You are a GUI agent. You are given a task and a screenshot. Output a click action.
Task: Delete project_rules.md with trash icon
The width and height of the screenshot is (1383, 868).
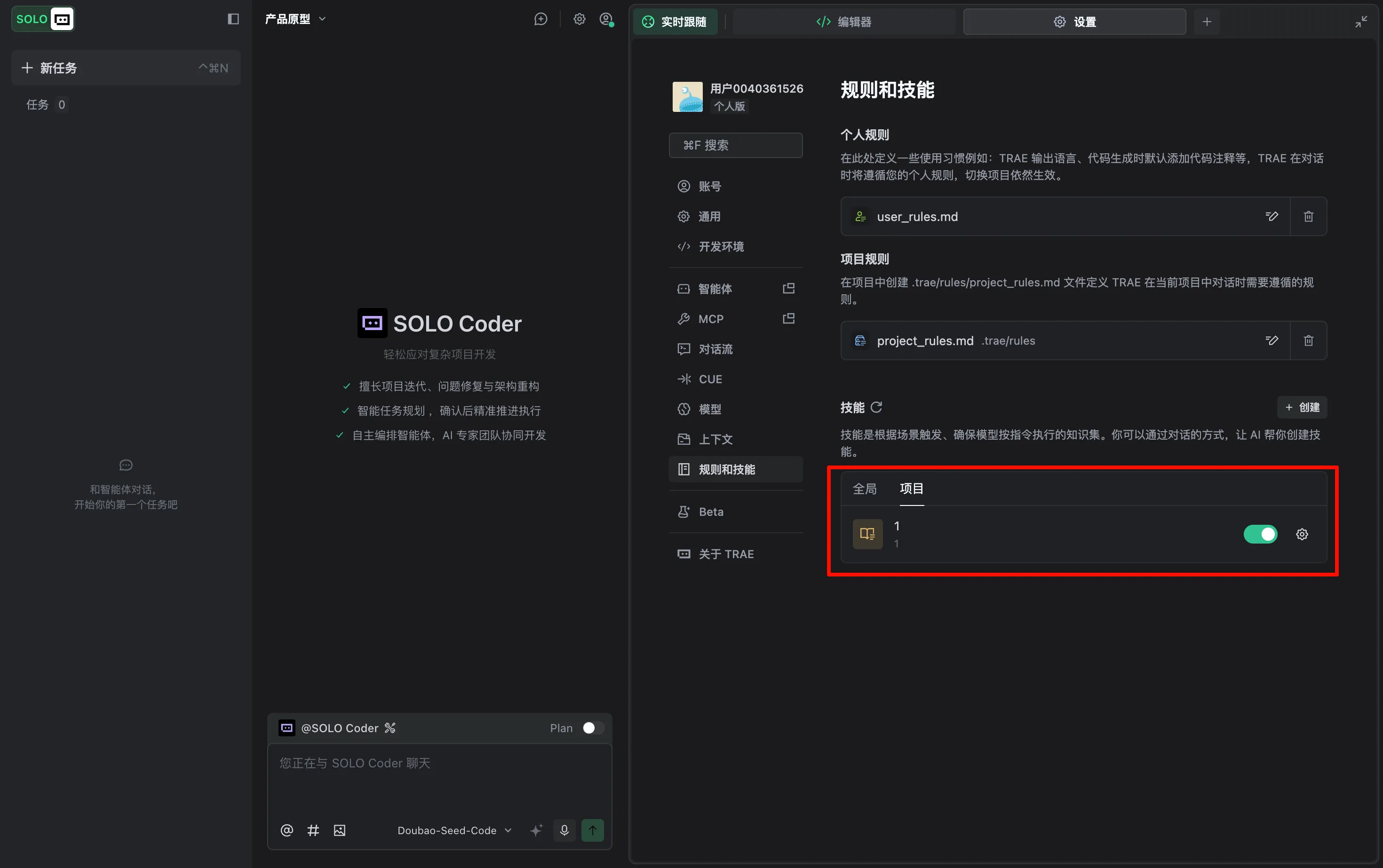(x=1308, y=340)
